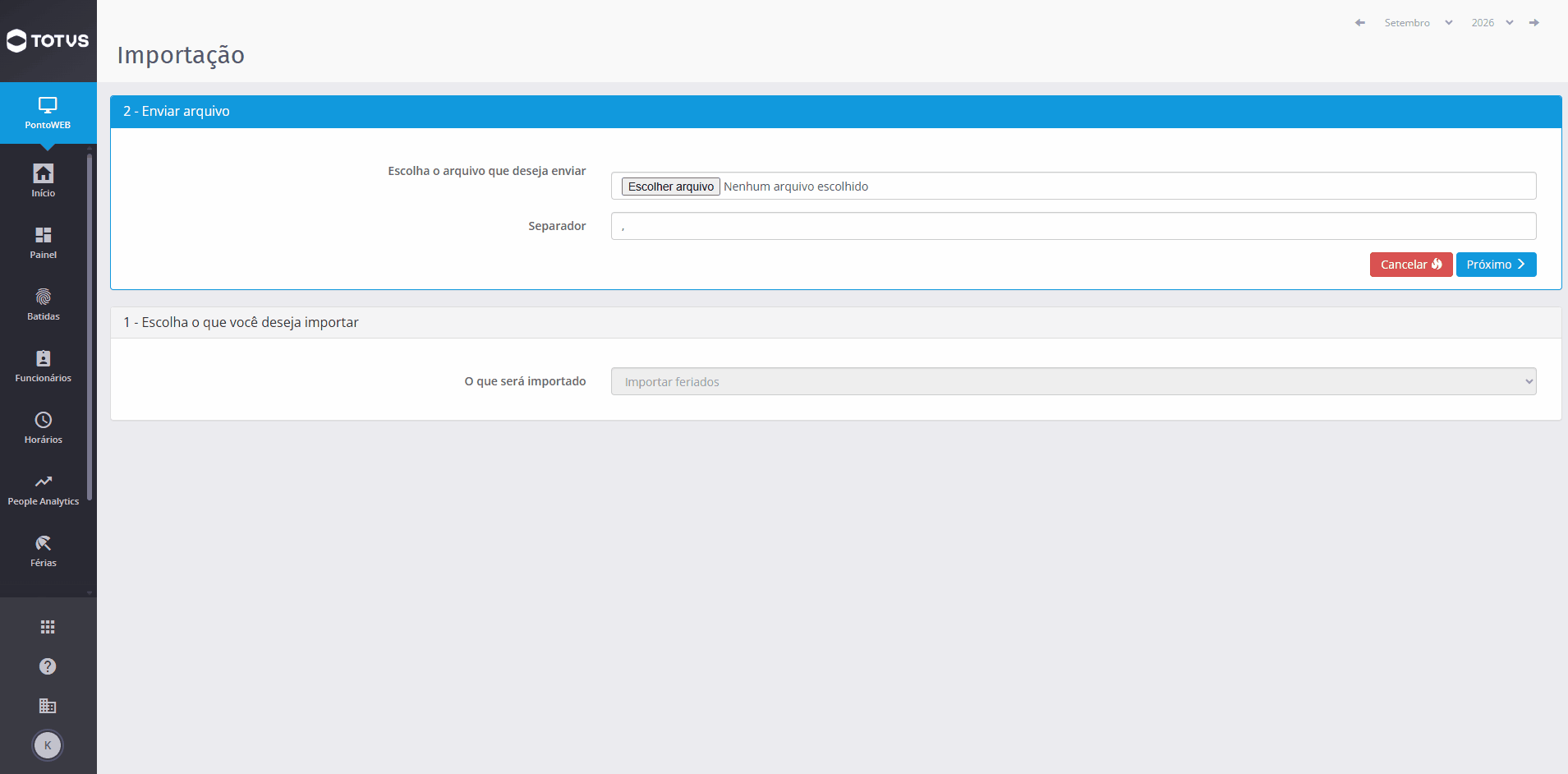Screen dimensions: 1568x774
Task: Click the sidebar scroll down arrow
Action: (90, 592)
